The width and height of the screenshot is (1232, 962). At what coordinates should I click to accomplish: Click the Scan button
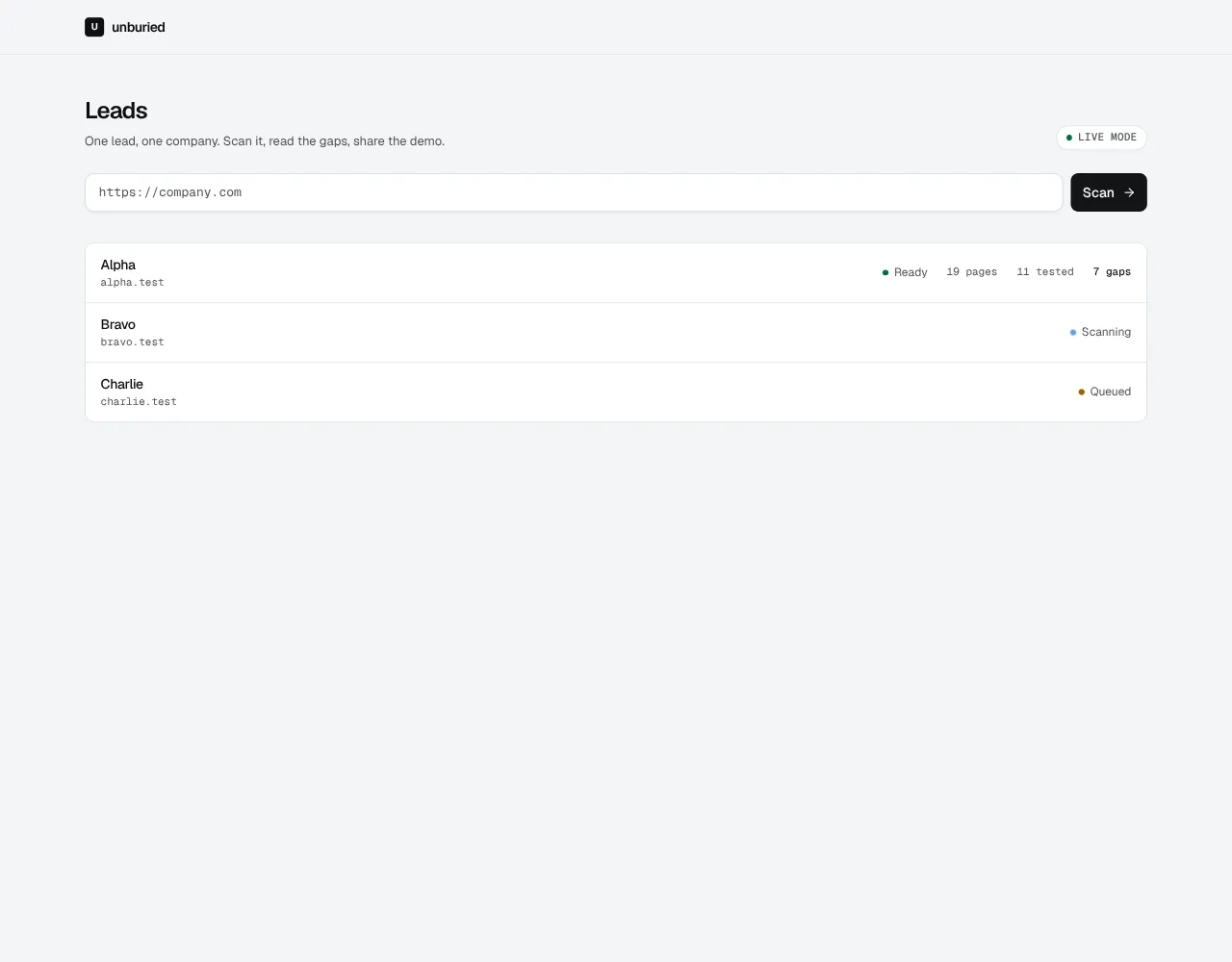coord(1109,192)
